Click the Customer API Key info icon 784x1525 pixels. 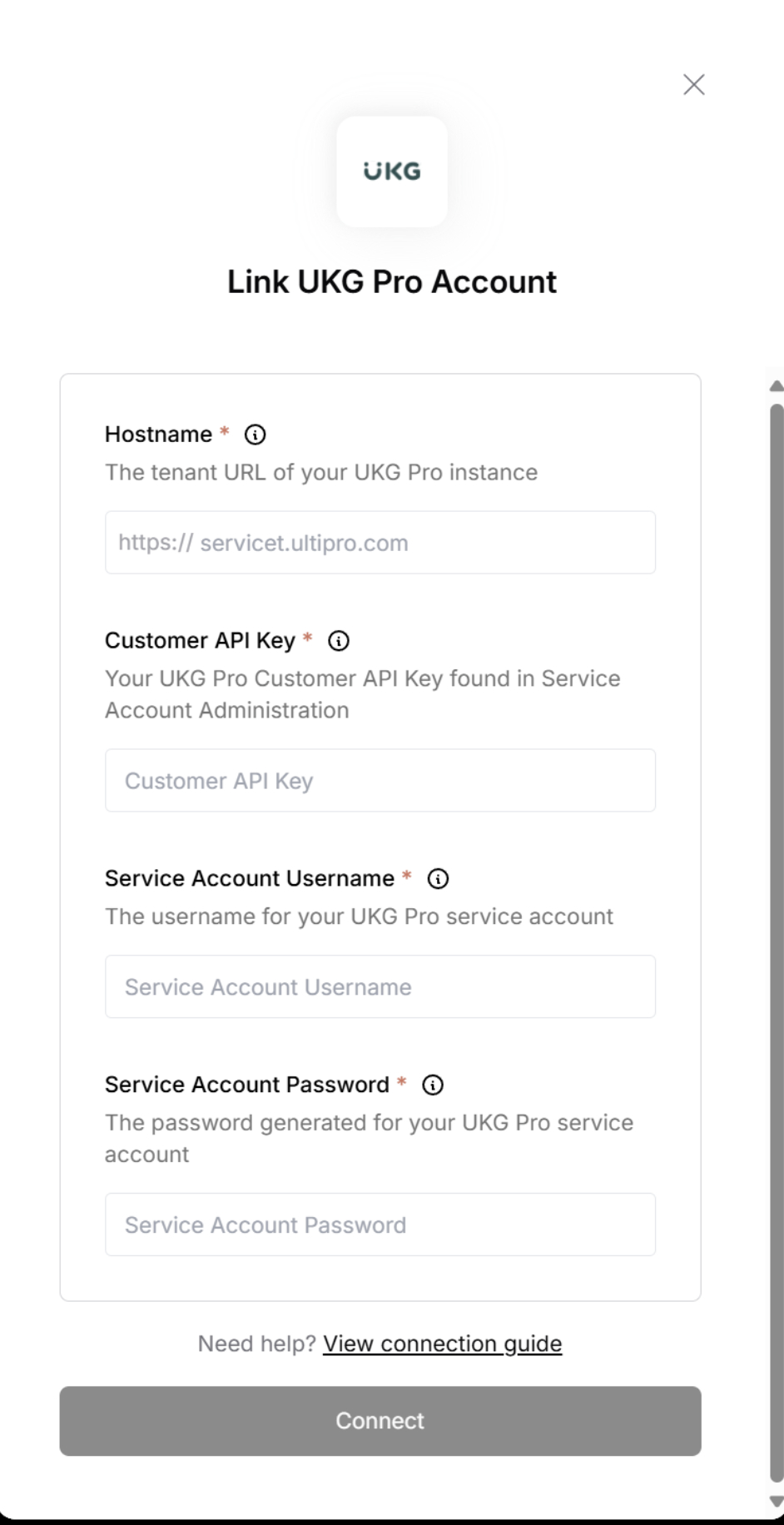(338, 641)
